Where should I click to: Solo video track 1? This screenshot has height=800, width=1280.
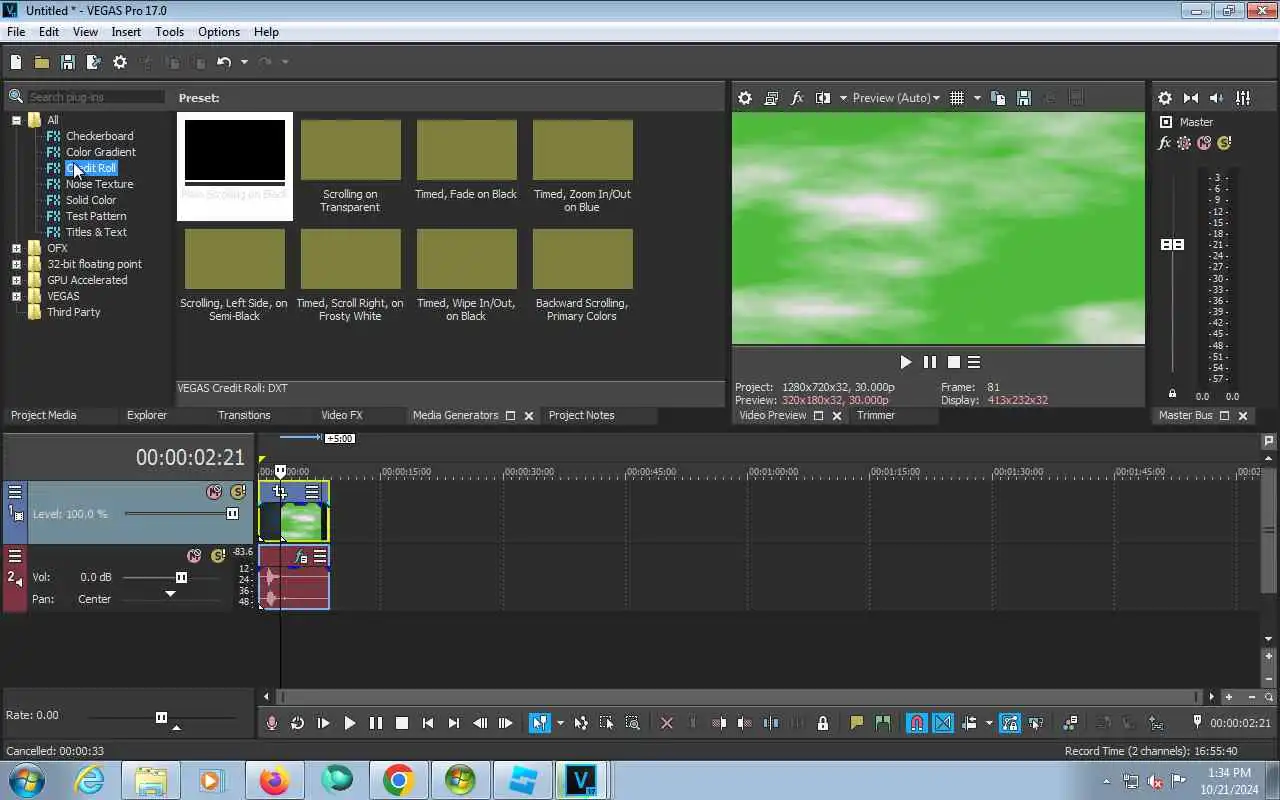pyautogui.click(x=237, y=492)
